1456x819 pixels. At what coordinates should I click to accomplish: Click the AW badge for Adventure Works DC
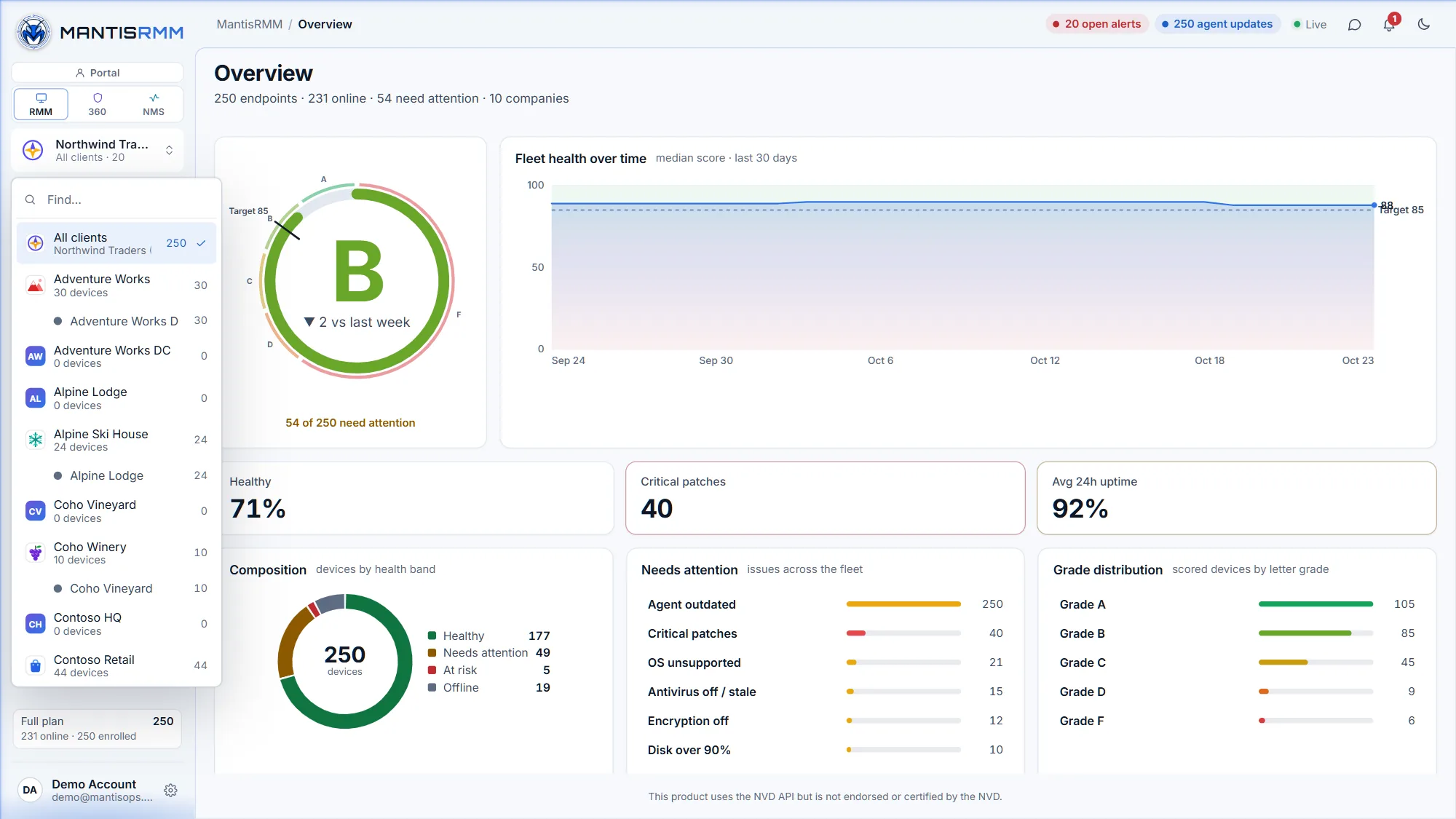click(x=35, y=357)
